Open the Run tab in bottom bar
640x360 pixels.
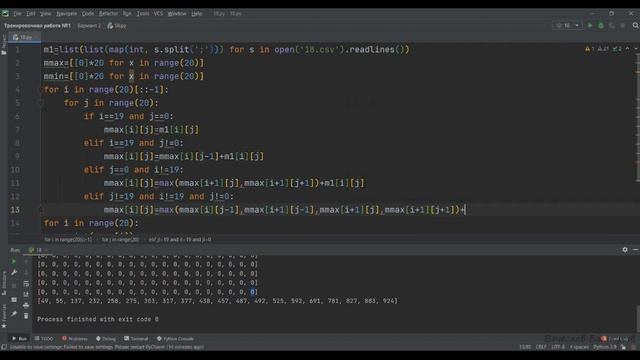point(19,338)
